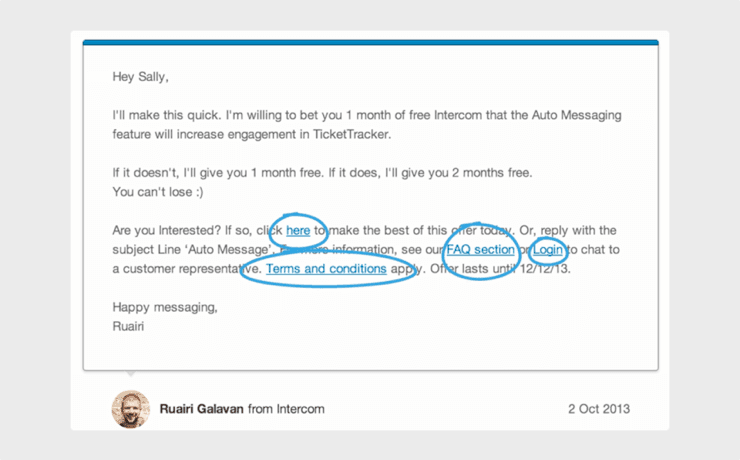Click the "Hey Sally," greeting line
The height and width of the screenshot is (460, 740).
tap(140, 77)
